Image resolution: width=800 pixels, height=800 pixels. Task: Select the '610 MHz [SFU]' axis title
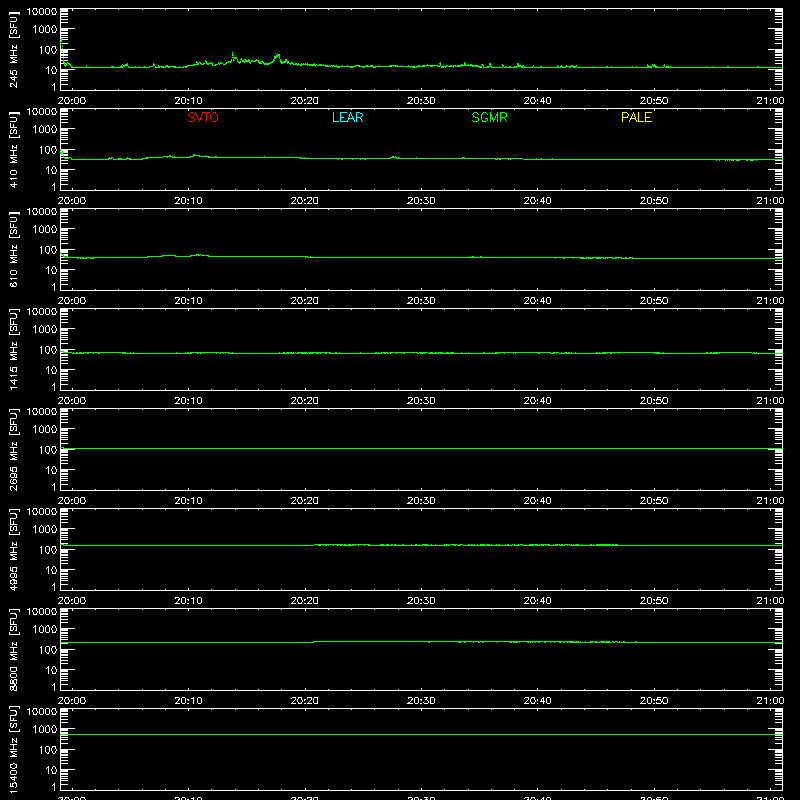(13, 249)
